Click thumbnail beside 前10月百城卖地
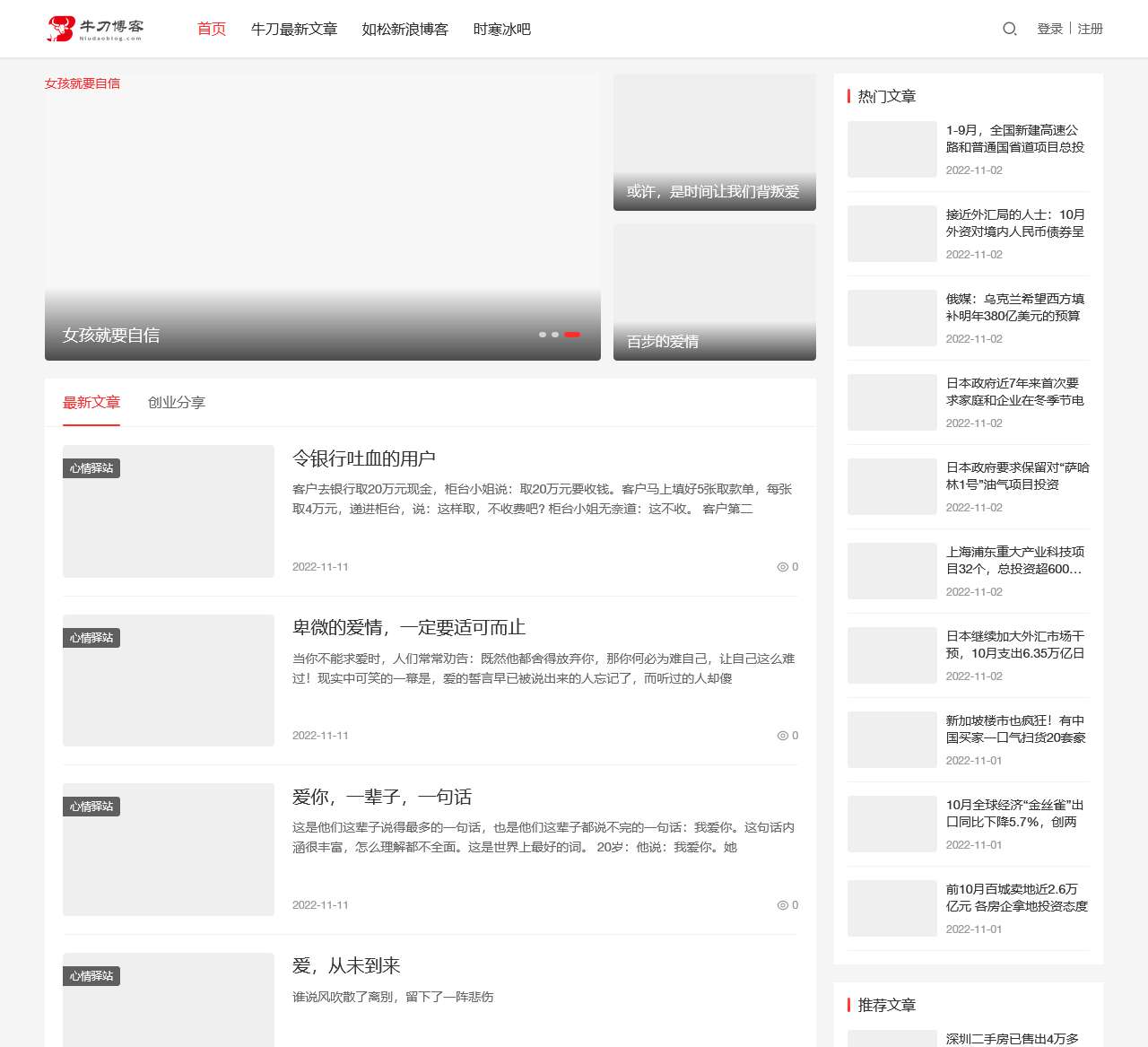Screen dimensions: 1148x1047 (x=892, y=908)
